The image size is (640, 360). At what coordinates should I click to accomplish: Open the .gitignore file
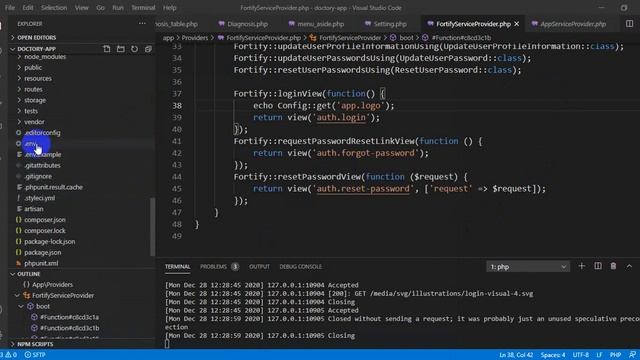38,176
